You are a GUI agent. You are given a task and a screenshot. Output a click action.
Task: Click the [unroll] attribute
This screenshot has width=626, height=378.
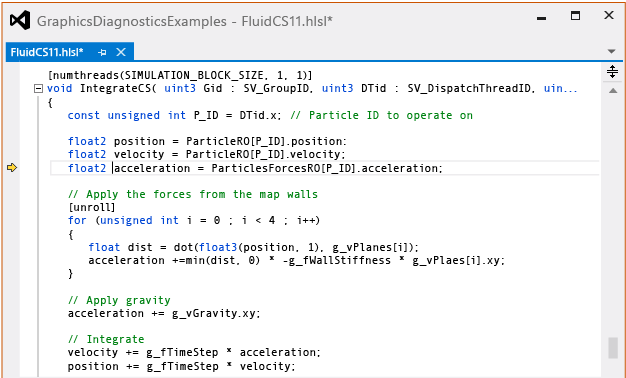click(91, 207)
